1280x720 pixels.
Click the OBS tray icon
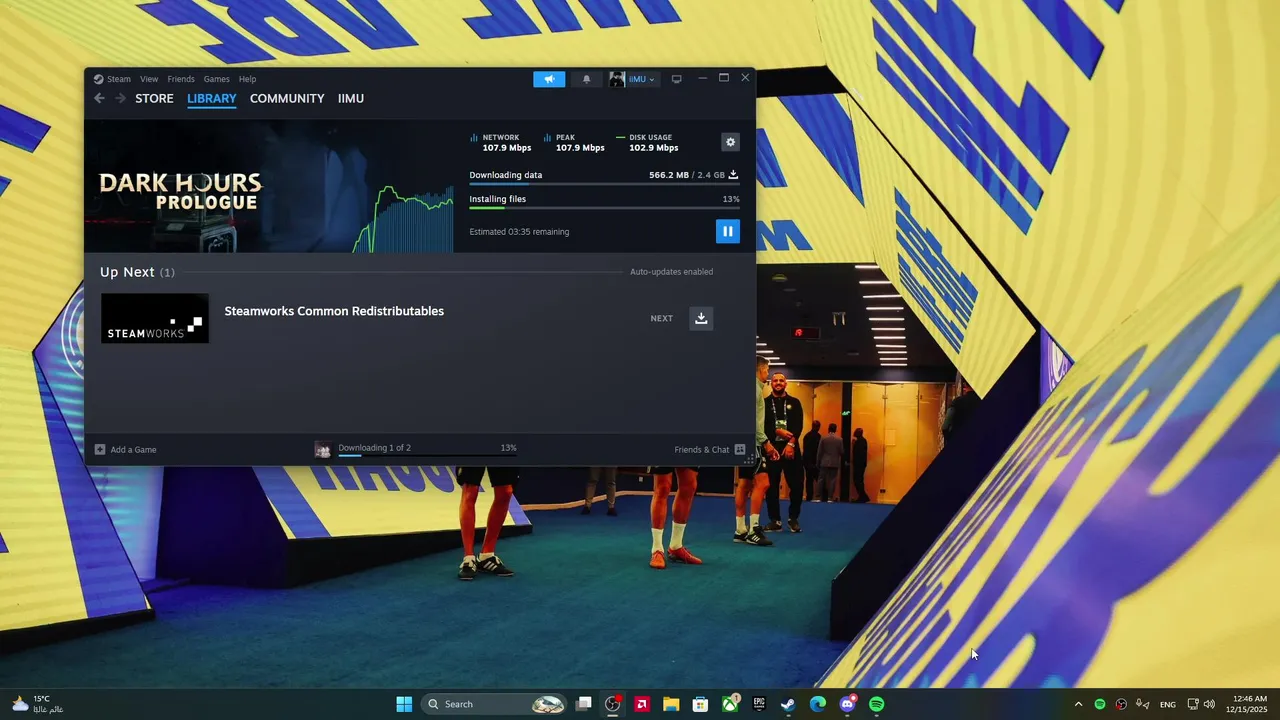[x=1121, y=704]
